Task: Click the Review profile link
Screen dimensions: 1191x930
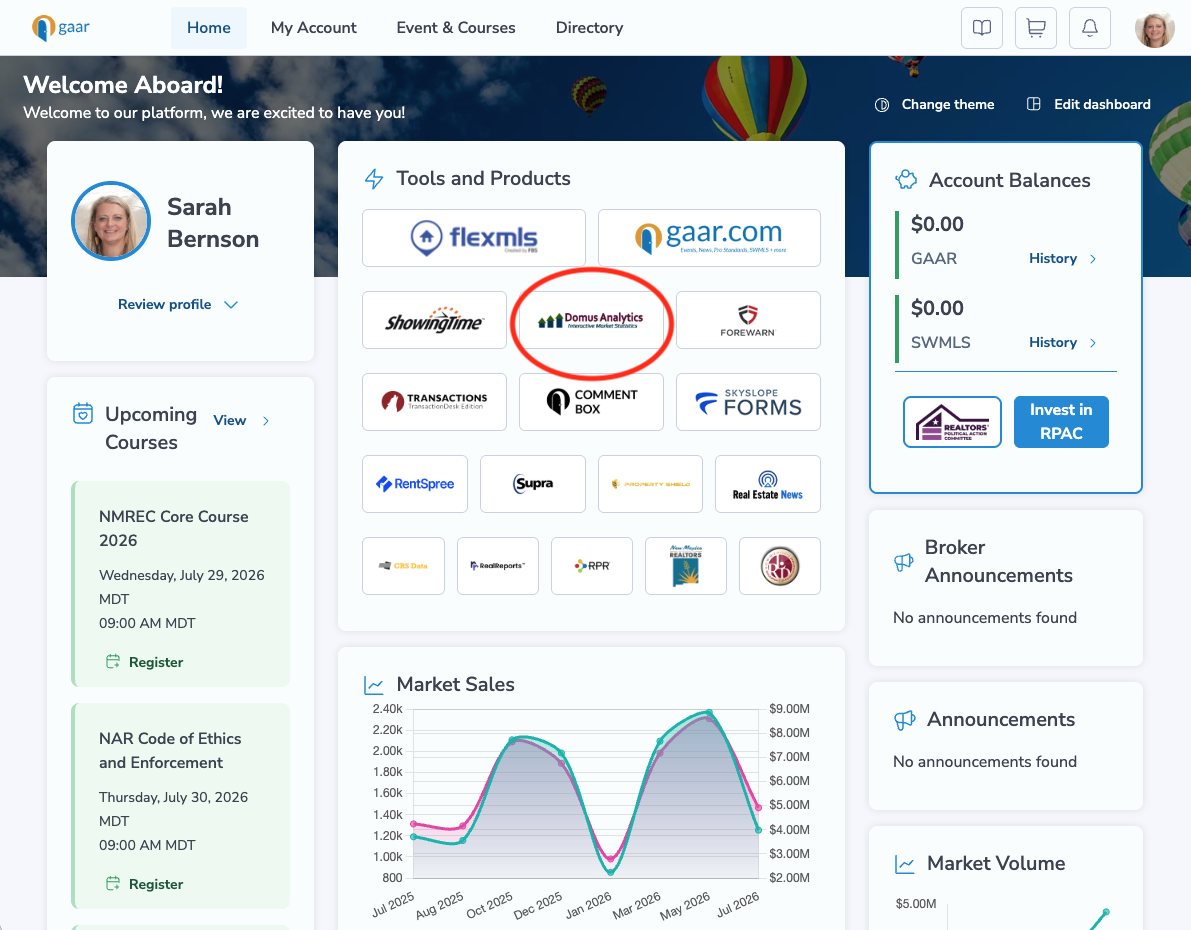Action: coord(165,305)
